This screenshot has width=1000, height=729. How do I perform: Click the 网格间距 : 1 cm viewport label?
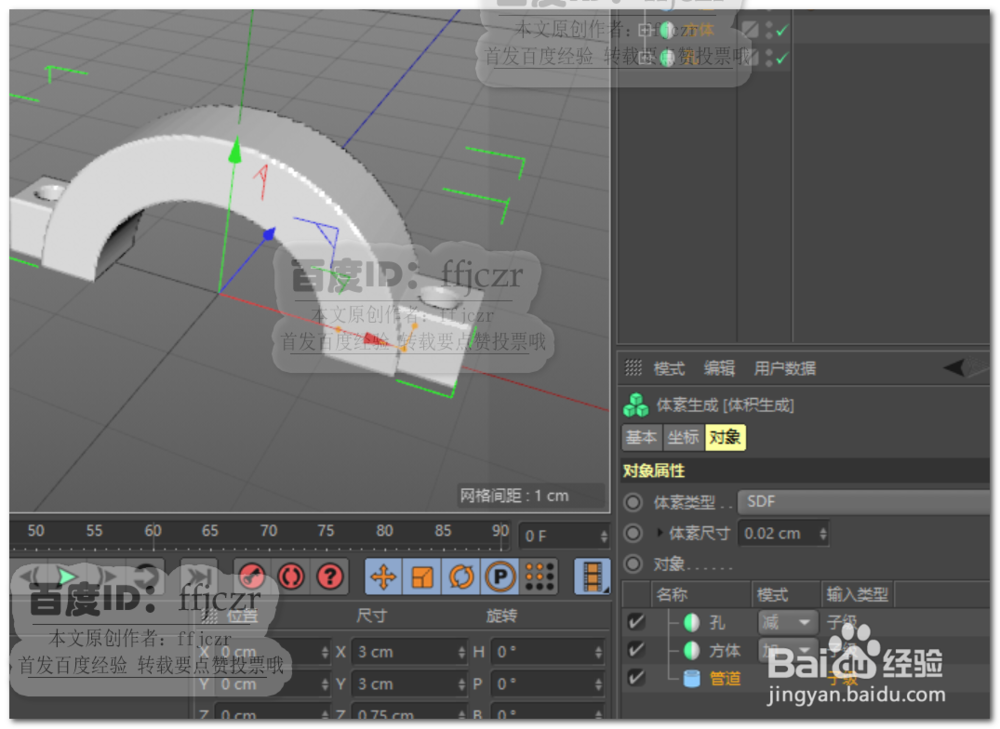coord(515,496)
